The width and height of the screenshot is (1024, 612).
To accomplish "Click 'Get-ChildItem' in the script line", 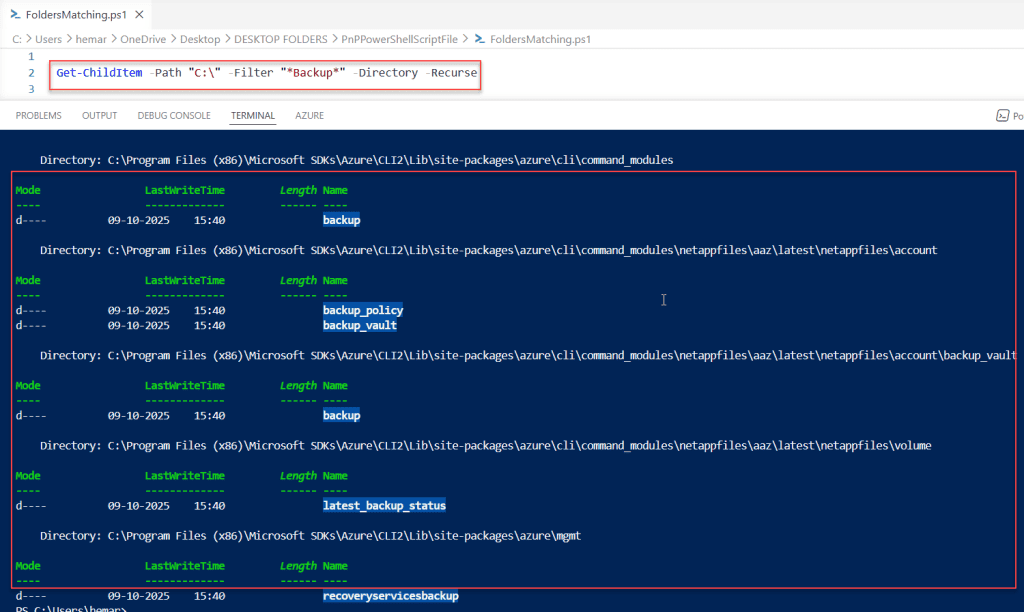I will click(99, 72).
